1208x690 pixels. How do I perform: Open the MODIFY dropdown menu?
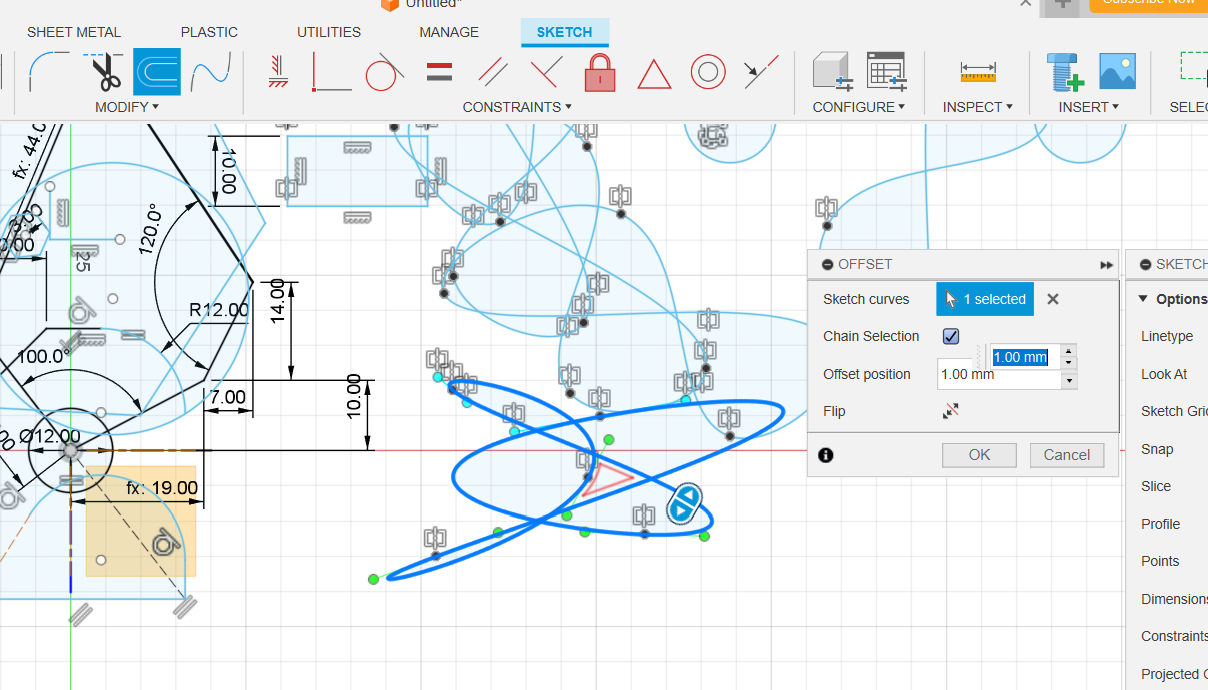127,107
